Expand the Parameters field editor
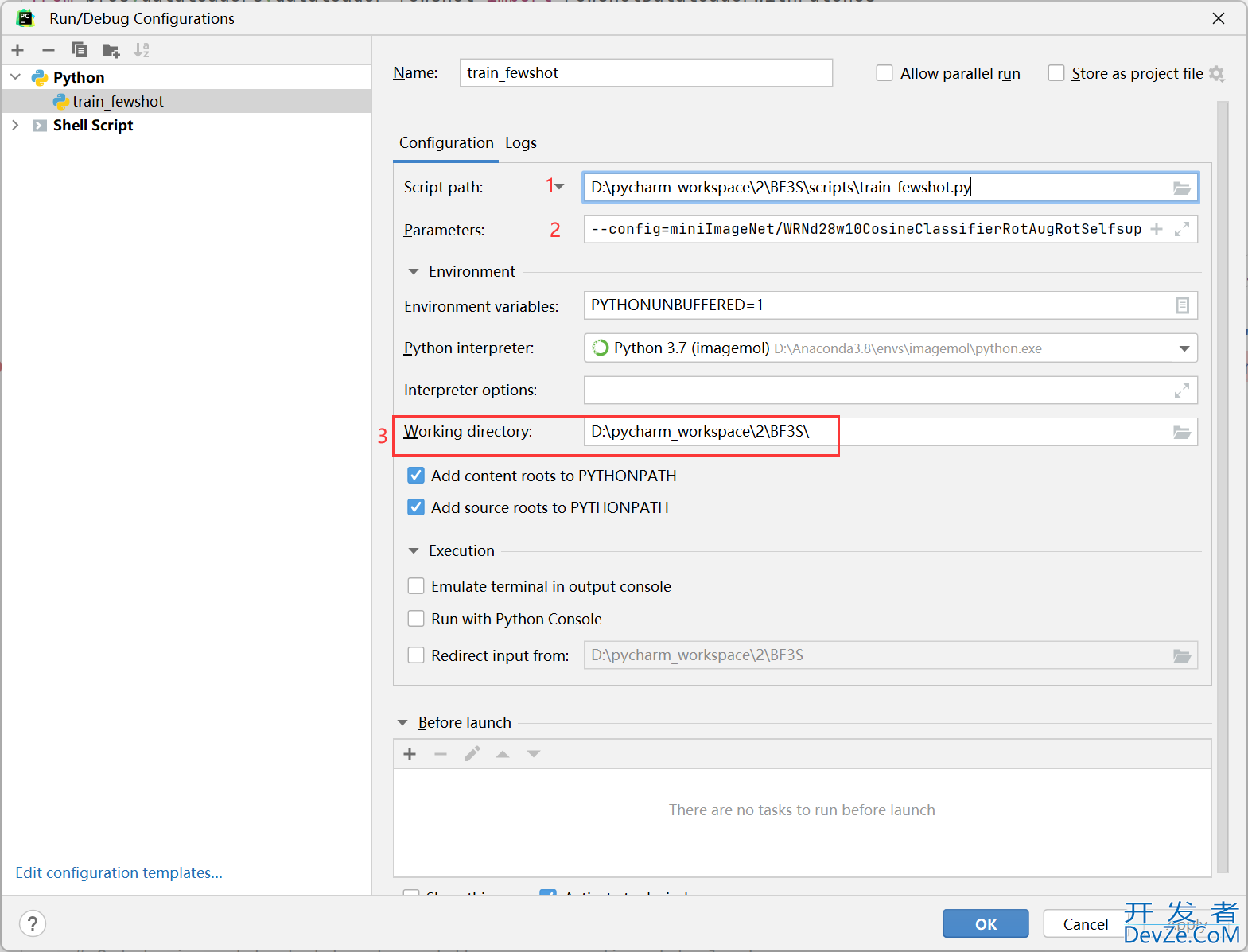Image resolution: width=1248 pixels, height=952 pixels. point(1182,229)
